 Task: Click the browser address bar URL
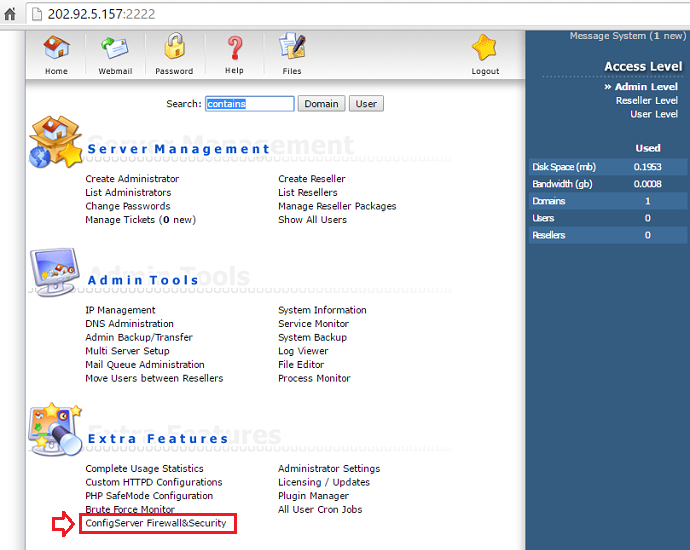(101, 15)
